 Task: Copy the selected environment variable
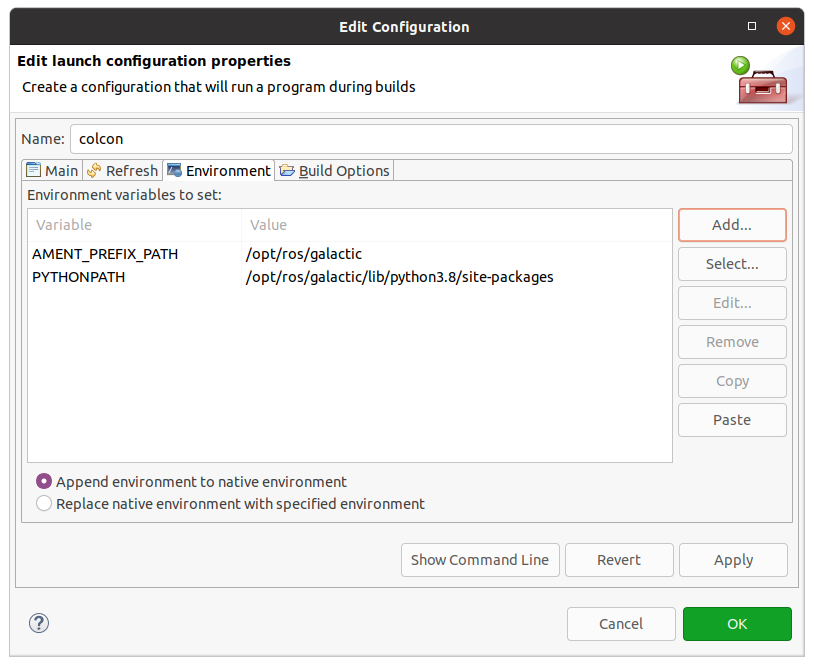coord(732,381)
